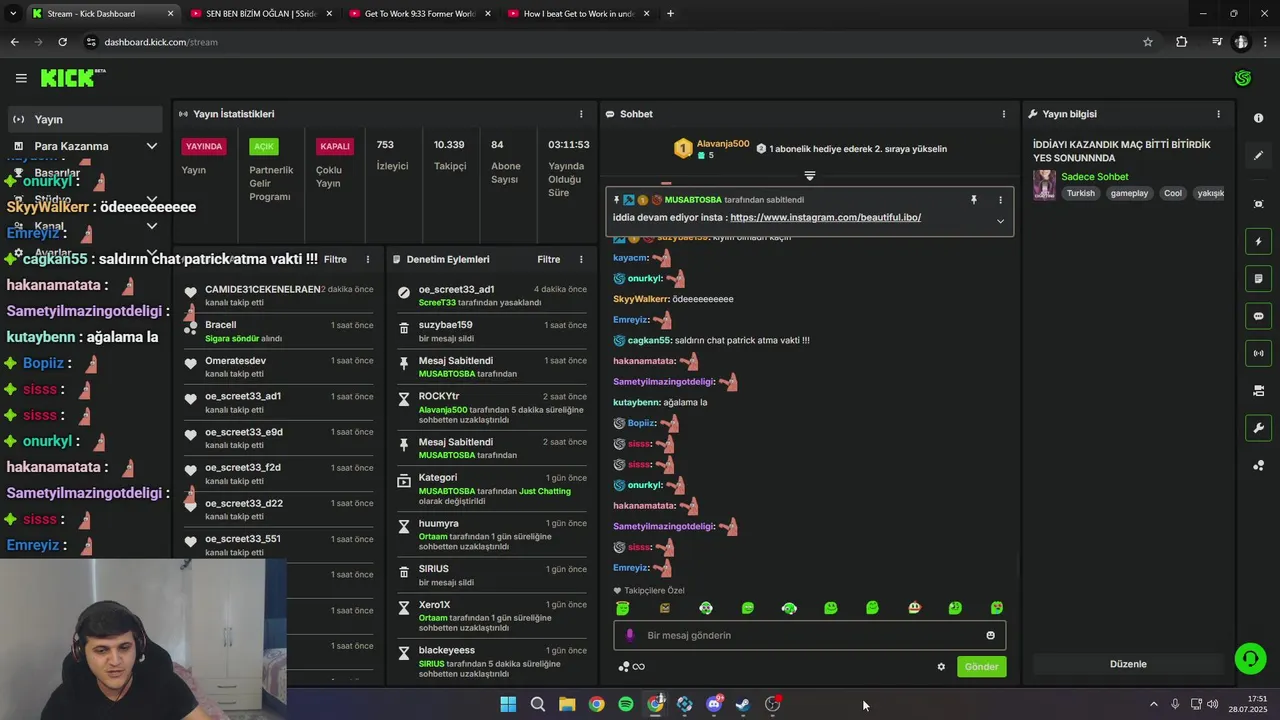The width and height of the screenshot is (1280, 720).
Task: Toggle the chat bubble panel button
Action: 1258,316
